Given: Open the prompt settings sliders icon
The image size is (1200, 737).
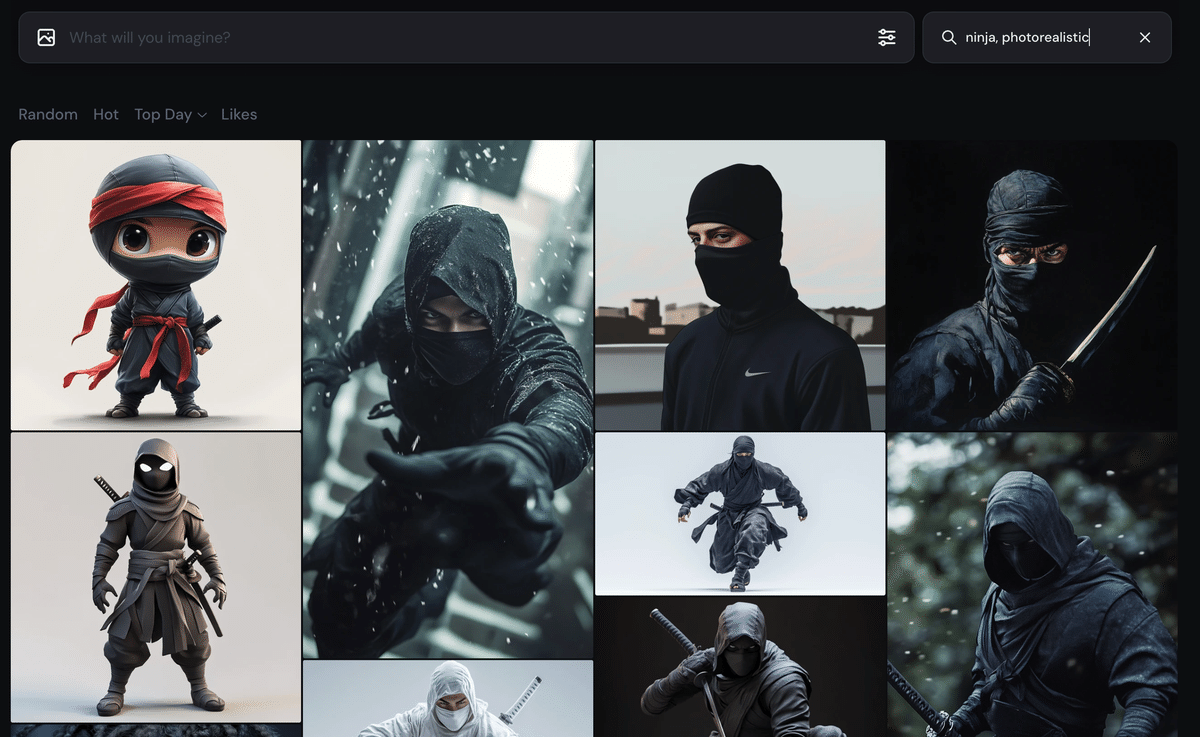Looking at the screenshot, I should 887,37.
